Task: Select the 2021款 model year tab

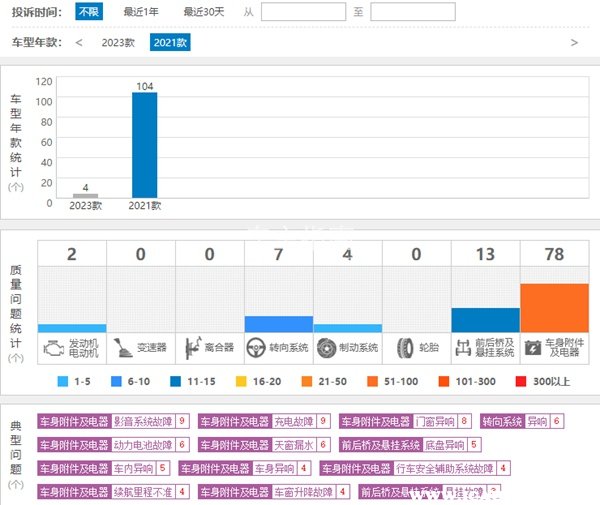Action: pos(170,43)
